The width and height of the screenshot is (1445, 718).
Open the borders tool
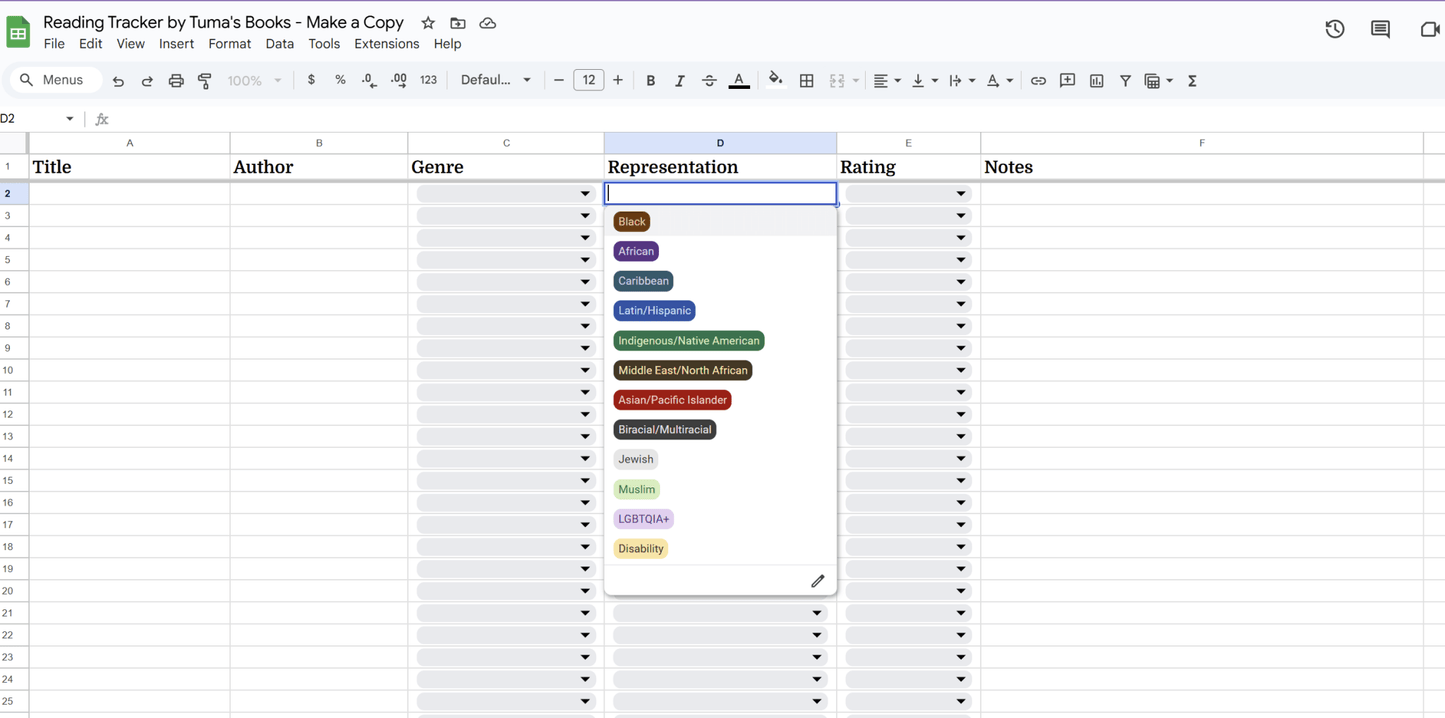point(807,81)
